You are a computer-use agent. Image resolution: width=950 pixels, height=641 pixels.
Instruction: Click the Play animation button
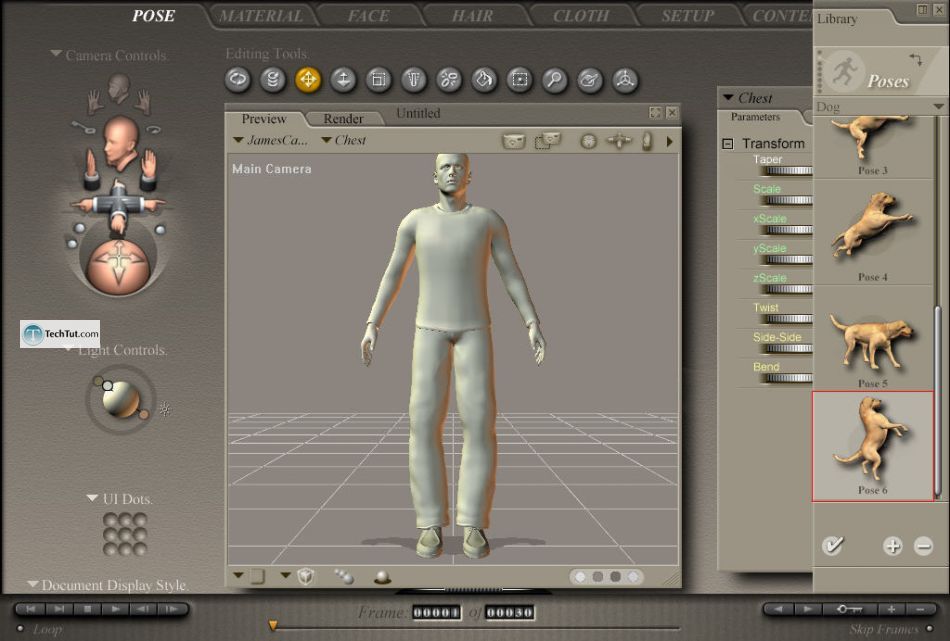click(x=115, y=609)
